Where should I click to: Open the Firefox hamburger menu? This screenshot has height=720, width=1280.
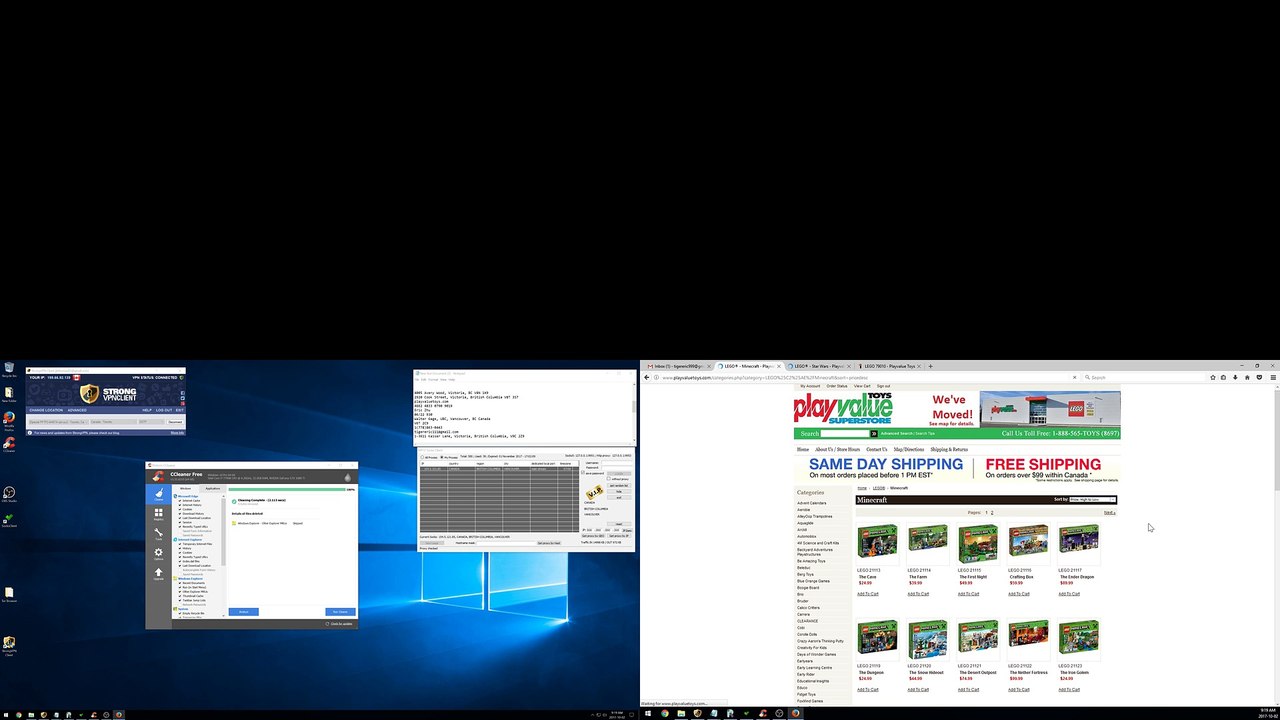coord(1273,377)
